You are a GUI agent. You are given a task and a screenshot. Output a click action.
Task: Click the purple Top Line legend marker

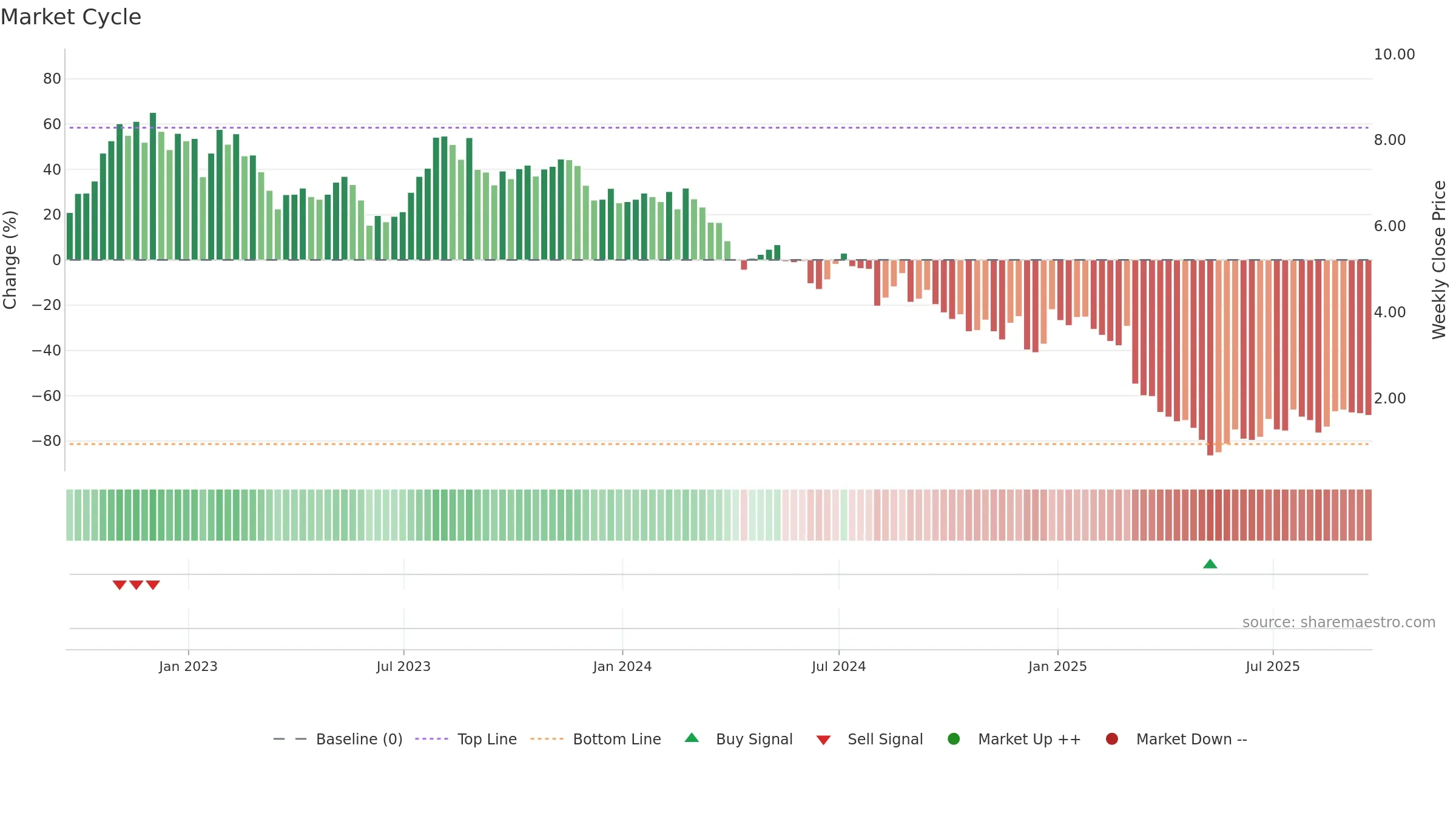coord(431,739)
